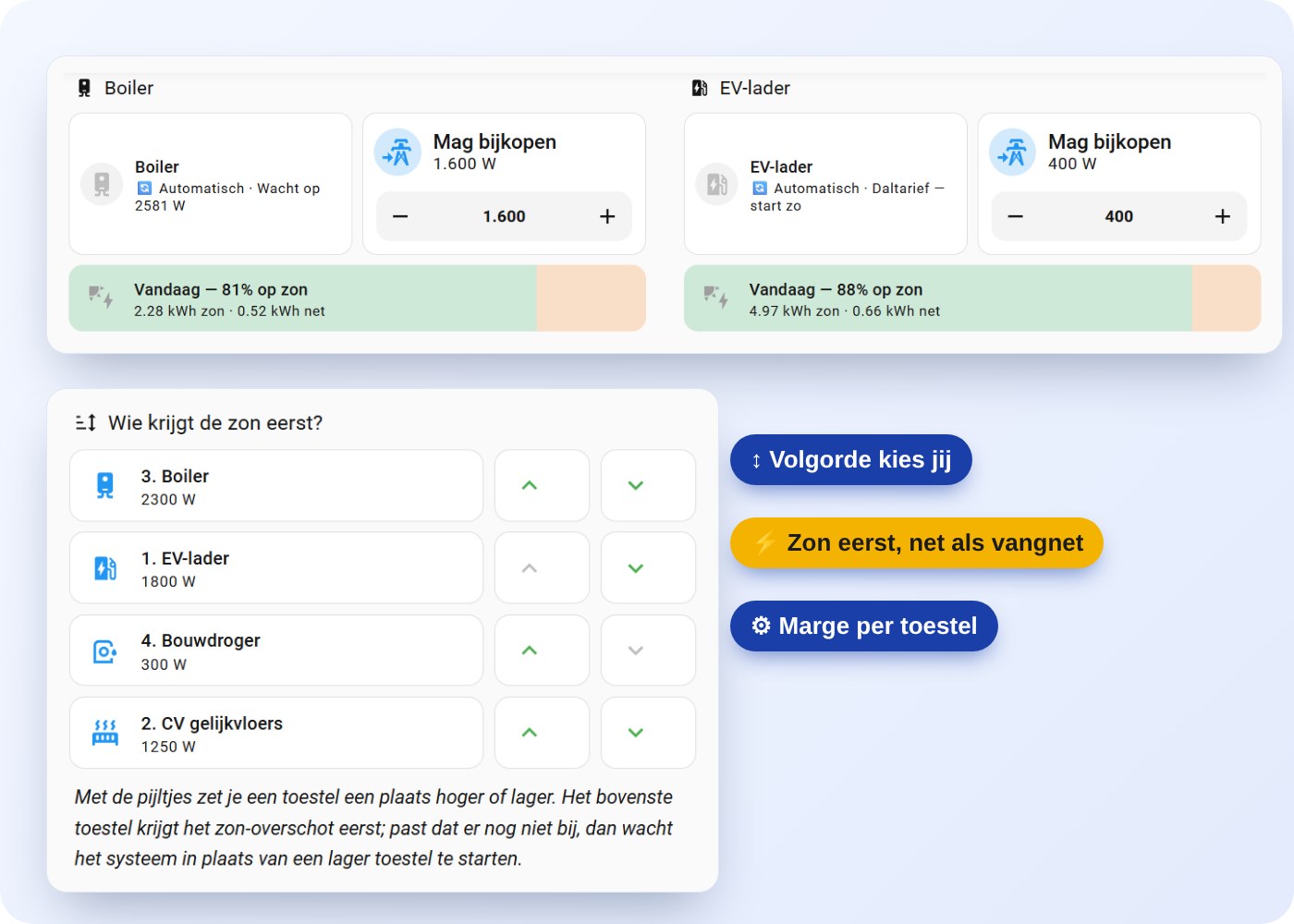The image size is (1294, 924).
Task: Click the 'Boiler' section title text
Action: 128,88
